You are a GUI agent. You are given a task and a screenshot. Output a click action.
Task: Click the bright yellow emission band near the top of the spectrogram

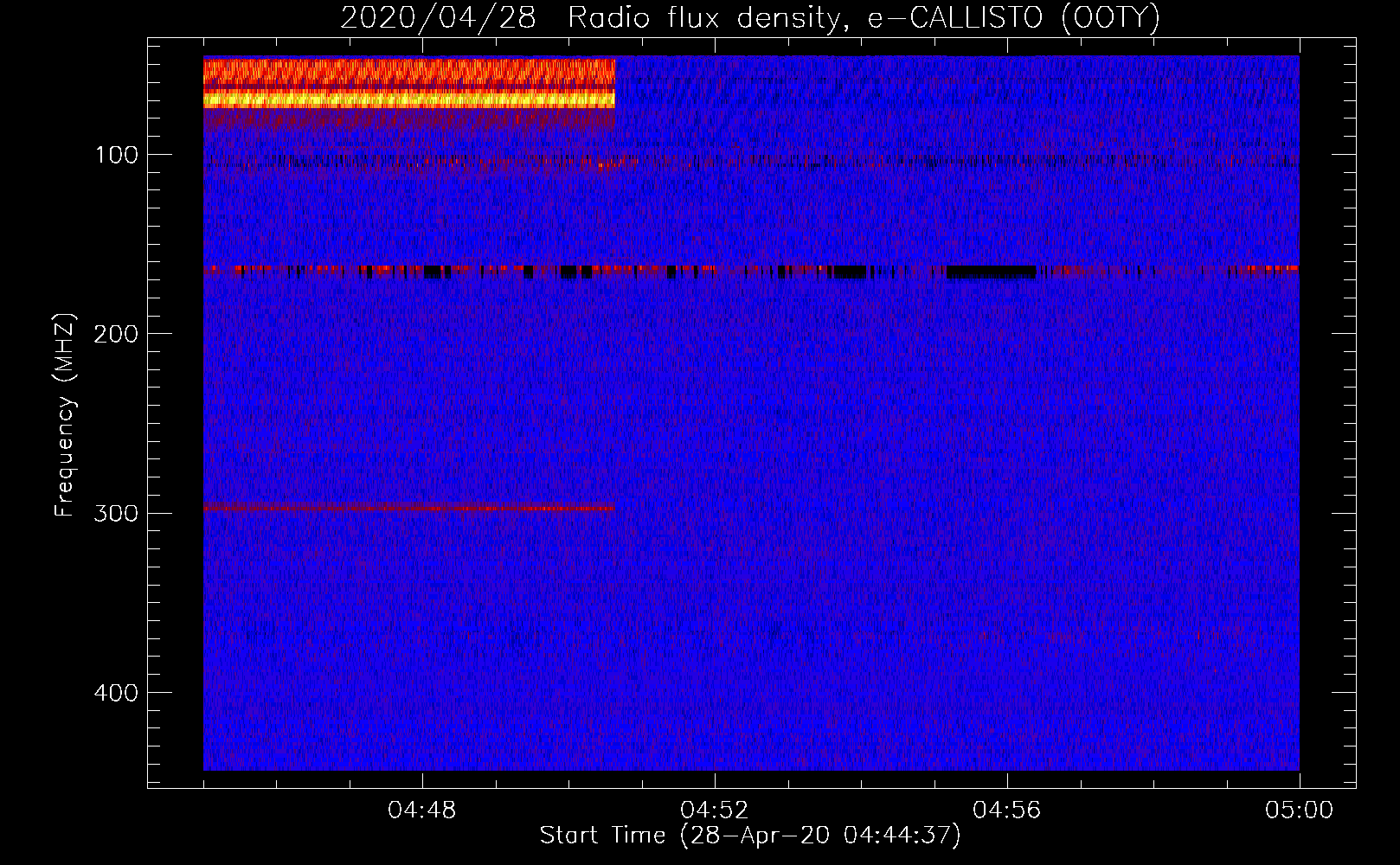pyautogui.click(x=409, y=99)
